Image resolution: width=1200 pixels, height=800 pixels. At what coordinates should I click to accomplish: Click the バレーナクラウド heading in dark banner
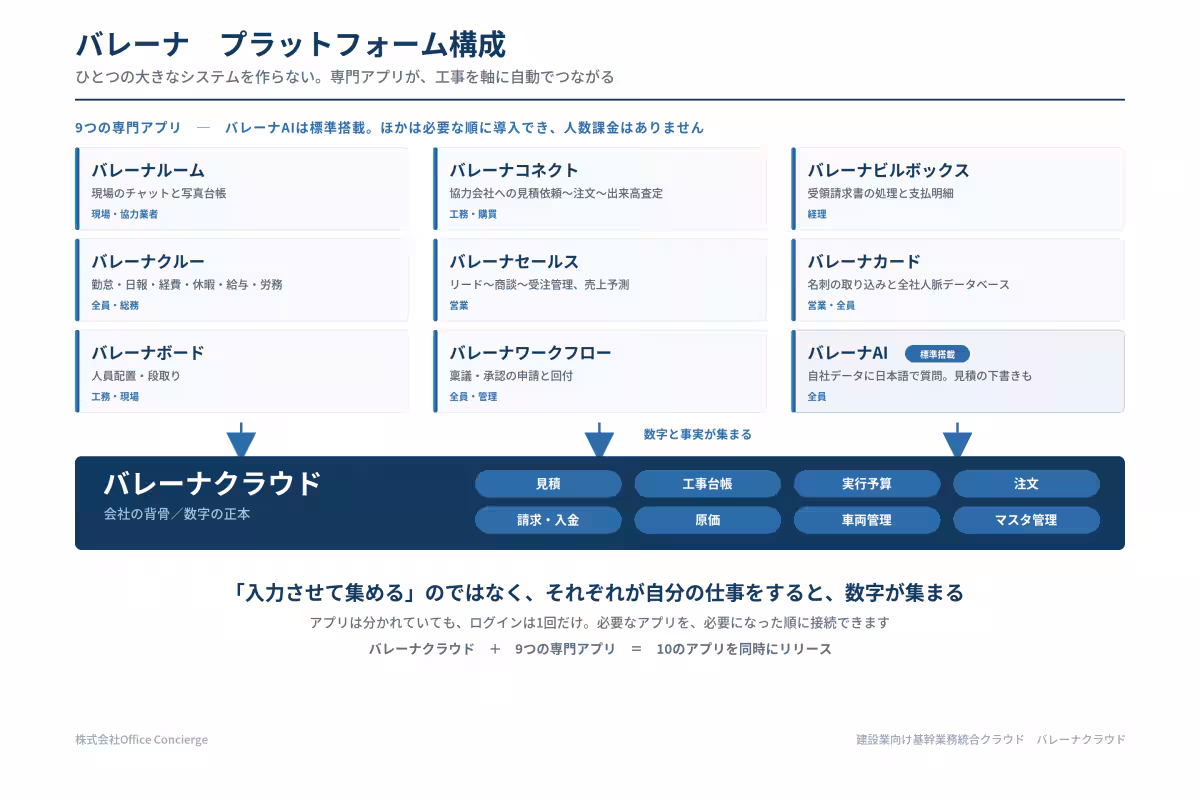[x=212, y=483]
